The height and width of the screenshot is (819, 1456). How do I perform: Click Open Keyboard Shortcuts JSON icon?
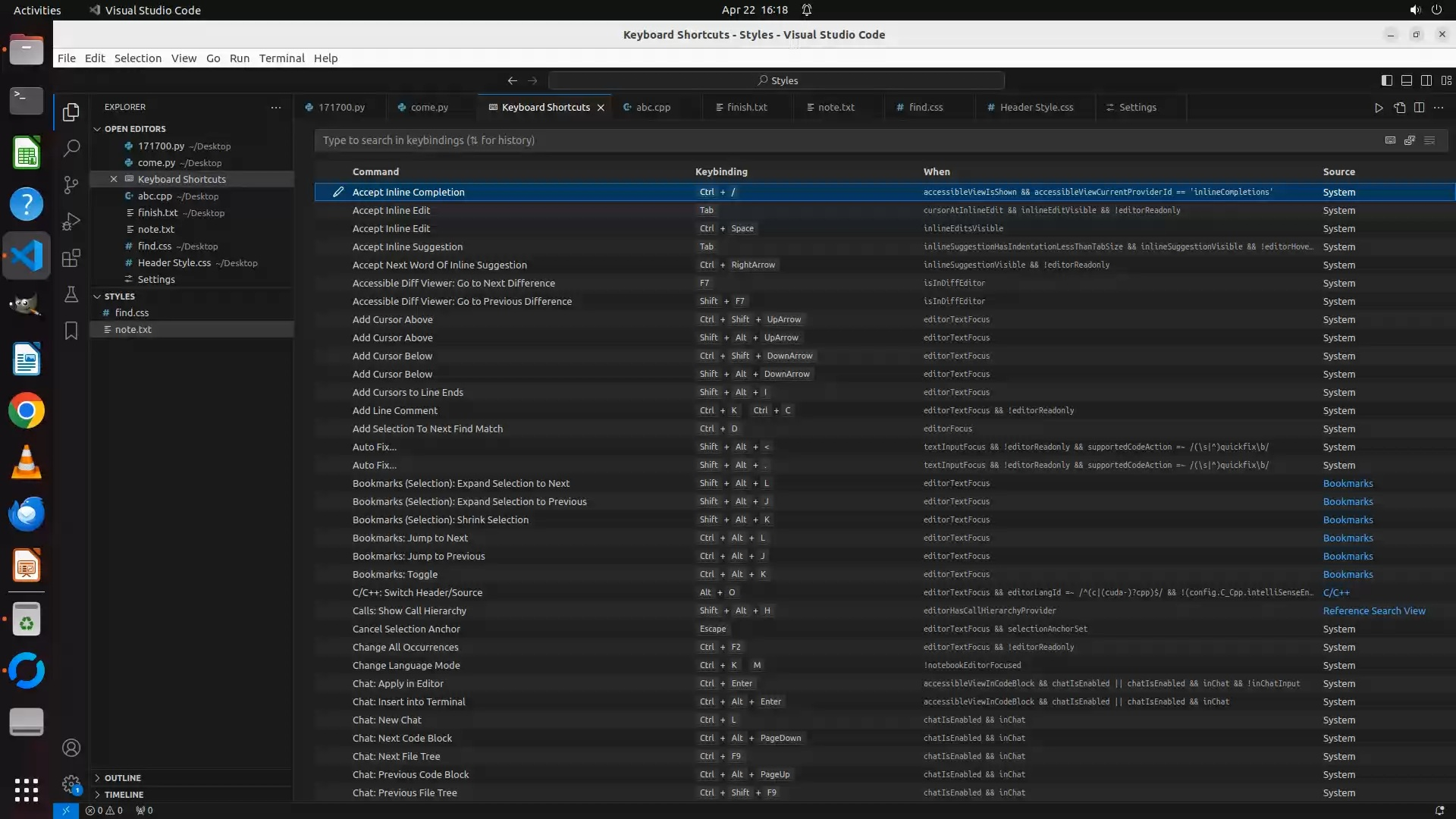(1399, 108)
